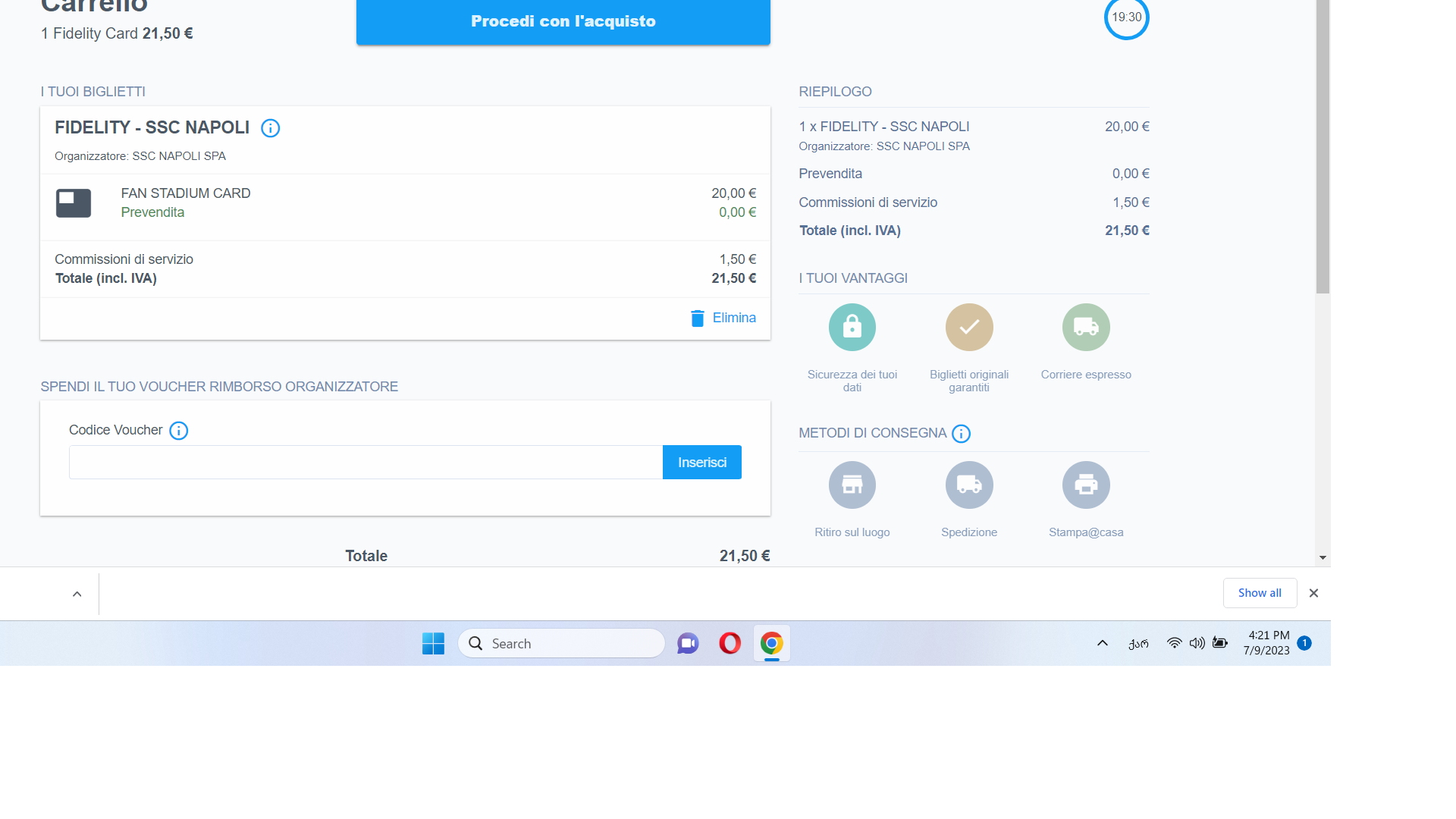
Task: Open the Wi-Fi network icon
Action: pyautogui.click(x=1174, y=643)
